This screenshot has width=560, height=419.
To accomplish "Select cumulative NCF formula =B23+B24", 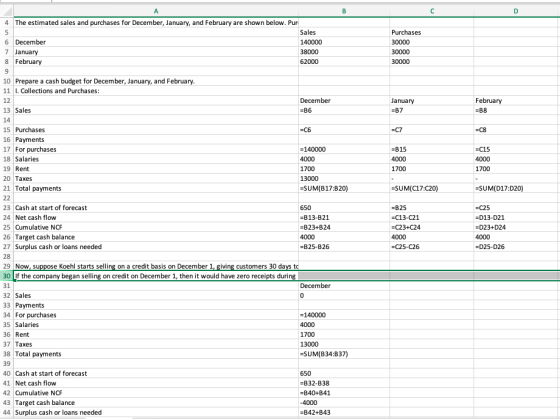I will click(344, 227).
